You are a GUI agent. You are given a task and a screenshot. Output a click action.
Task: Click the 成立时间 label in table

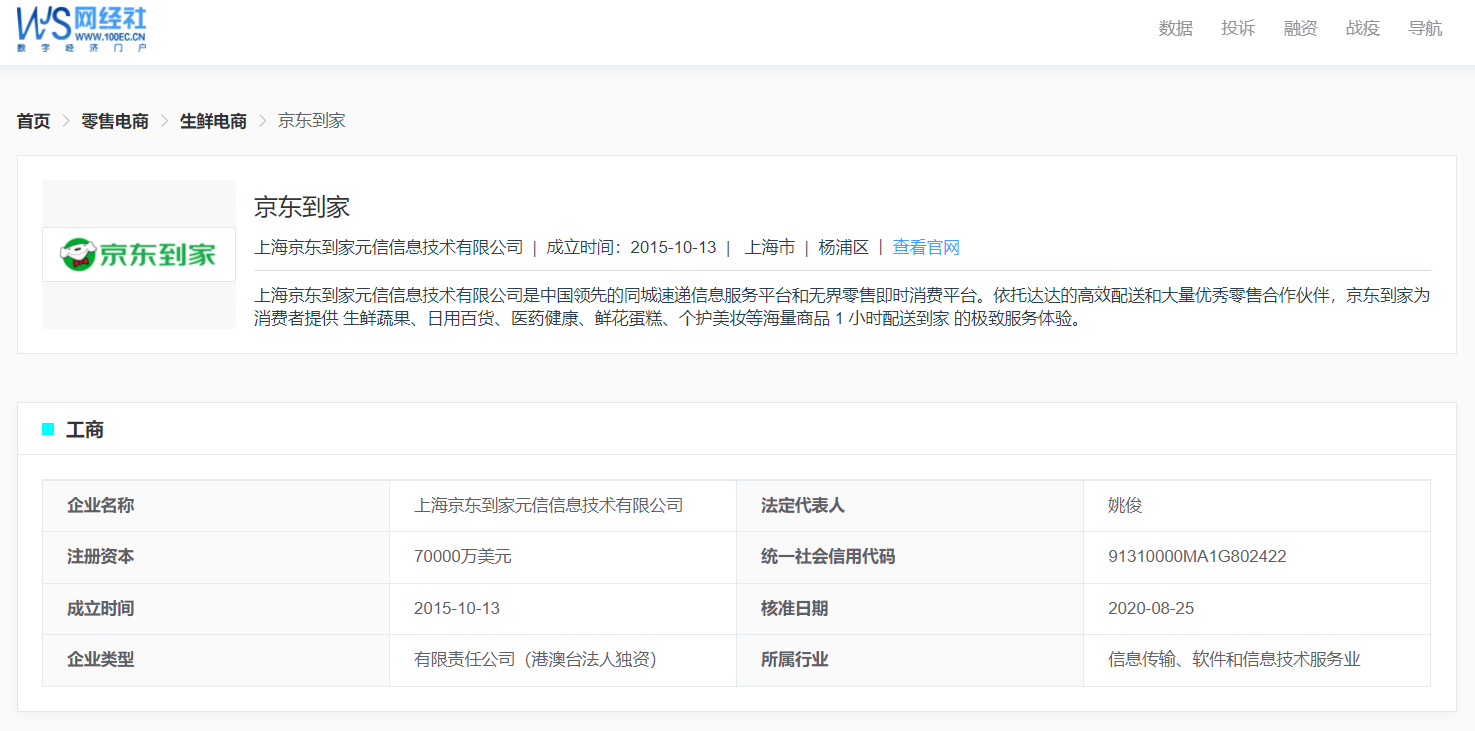(x=100, y=608)
